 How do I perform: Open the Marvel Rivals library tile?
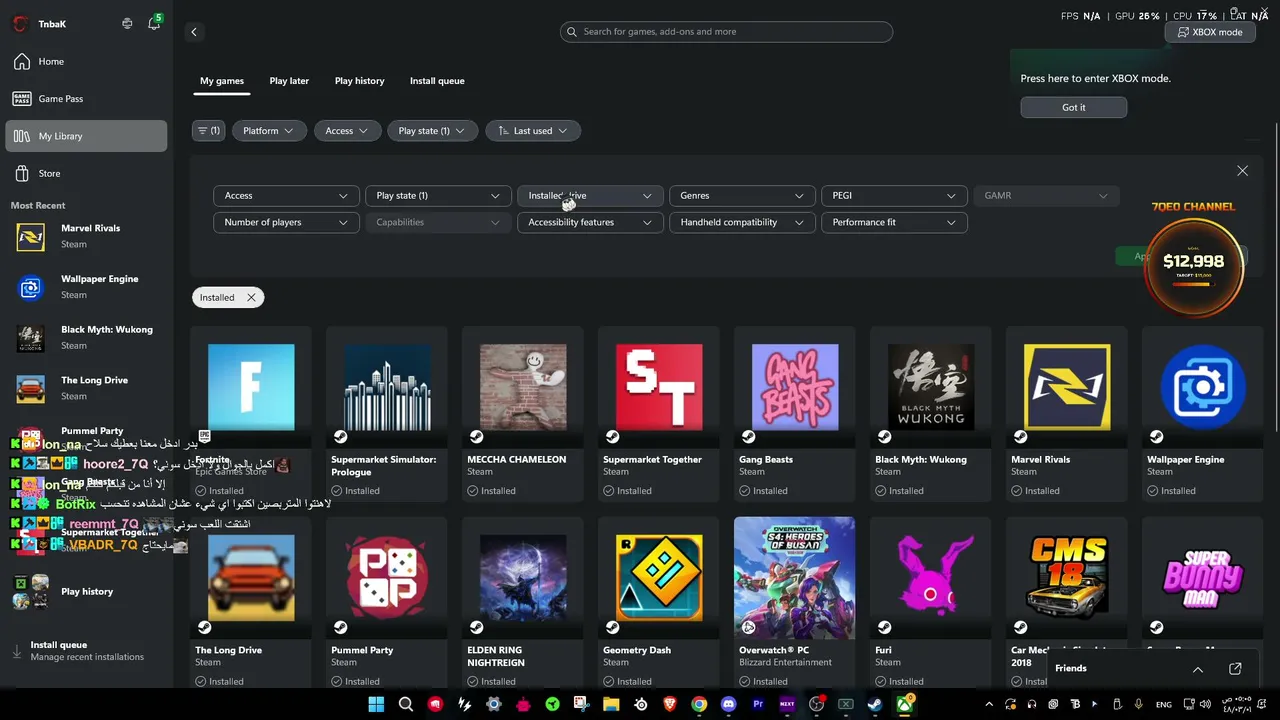coord(1067,414)
